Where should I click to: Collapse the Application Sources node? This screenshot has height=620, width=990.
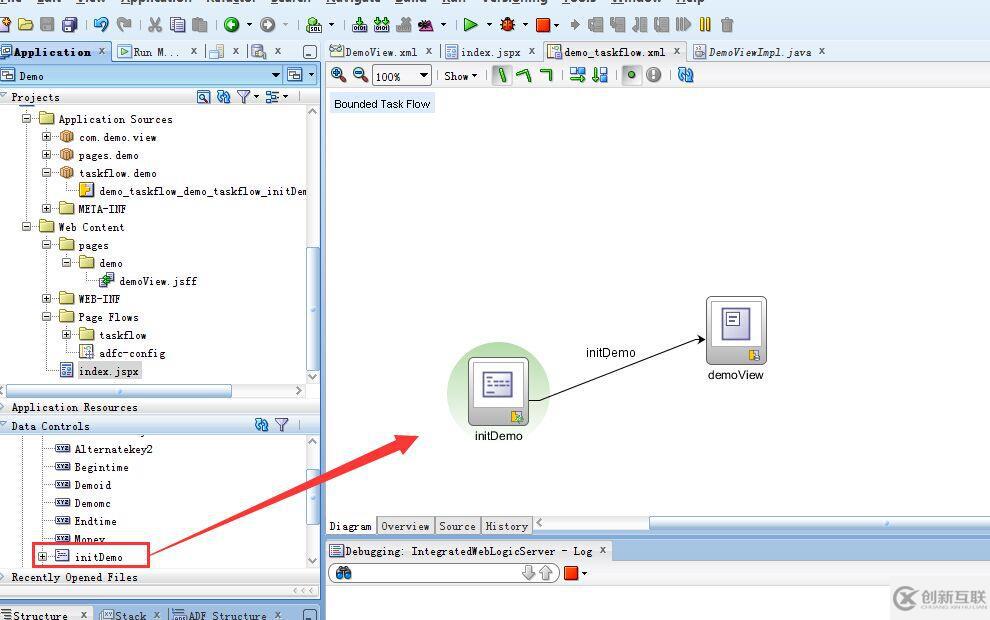click(x=27, y=118)
